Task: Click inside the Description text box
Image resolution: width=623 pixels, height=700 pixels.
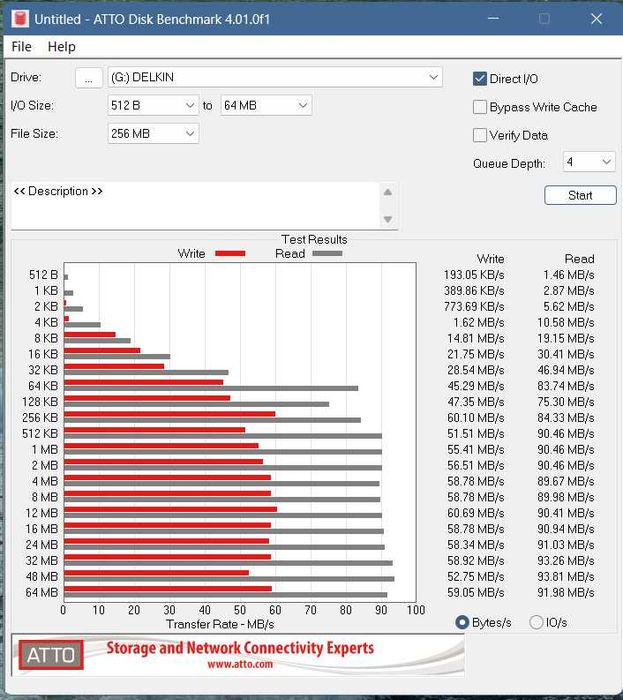Action: [x=195, y=205]
